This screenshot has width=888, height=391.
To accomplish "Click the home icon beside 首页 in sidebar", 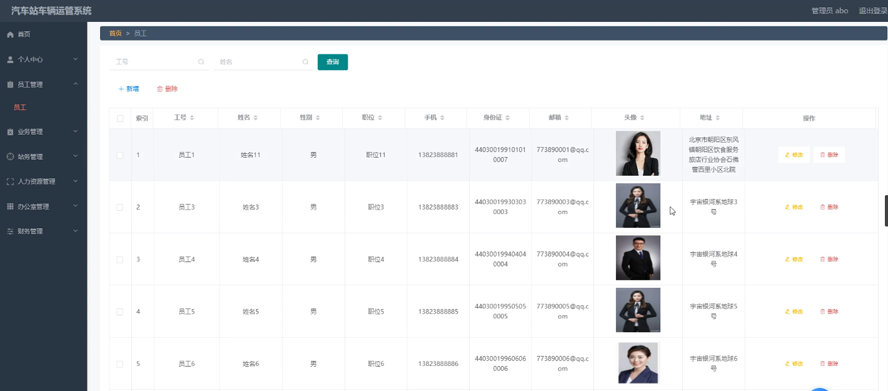I will coord(10,35).
